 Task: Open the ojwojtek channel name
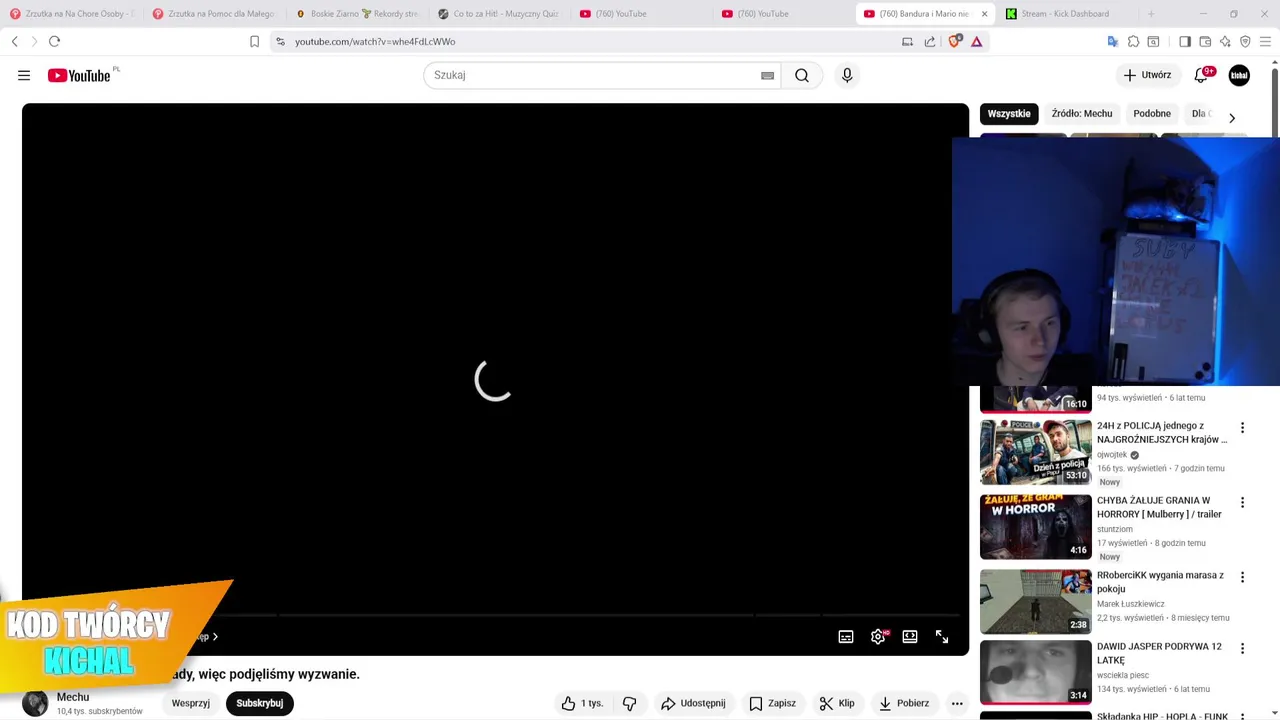1112,455
